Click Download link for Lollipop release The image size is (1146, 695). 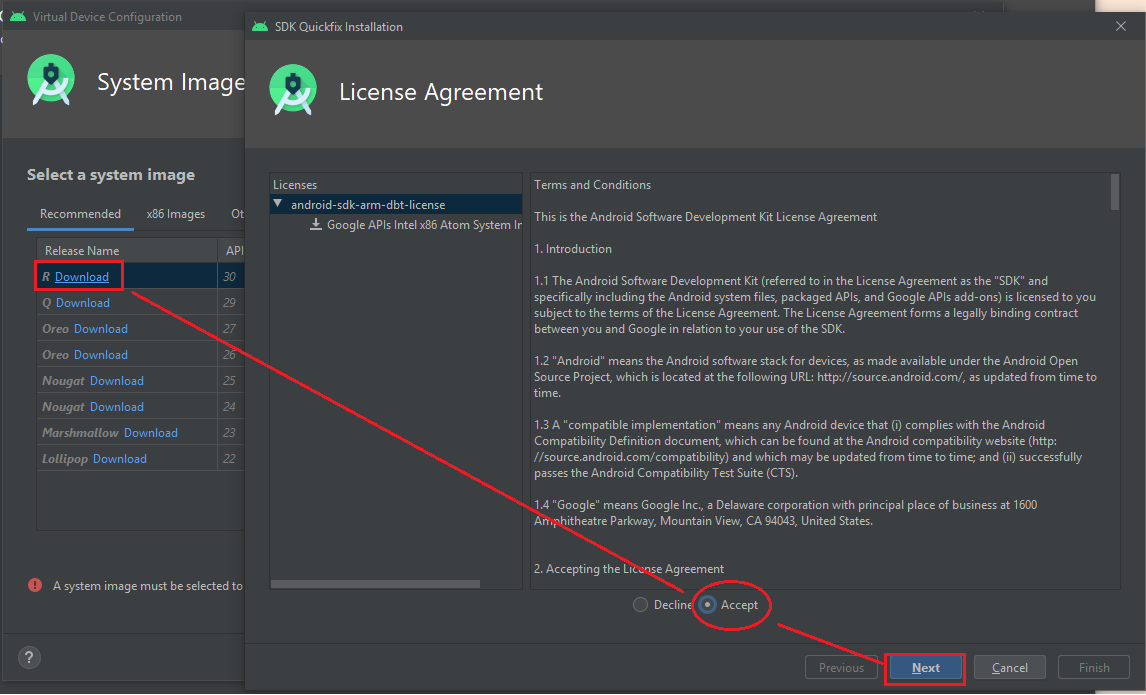pyautogui.click(x=120, y=459)
